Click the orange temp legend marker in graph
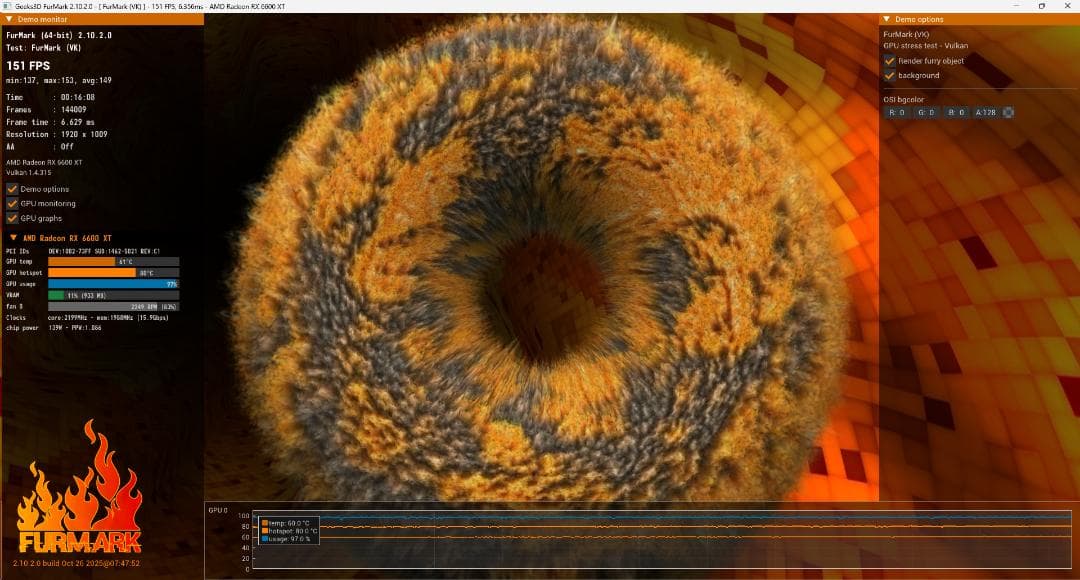Viewport: 1080px width, 580px height. pos(265,522)
